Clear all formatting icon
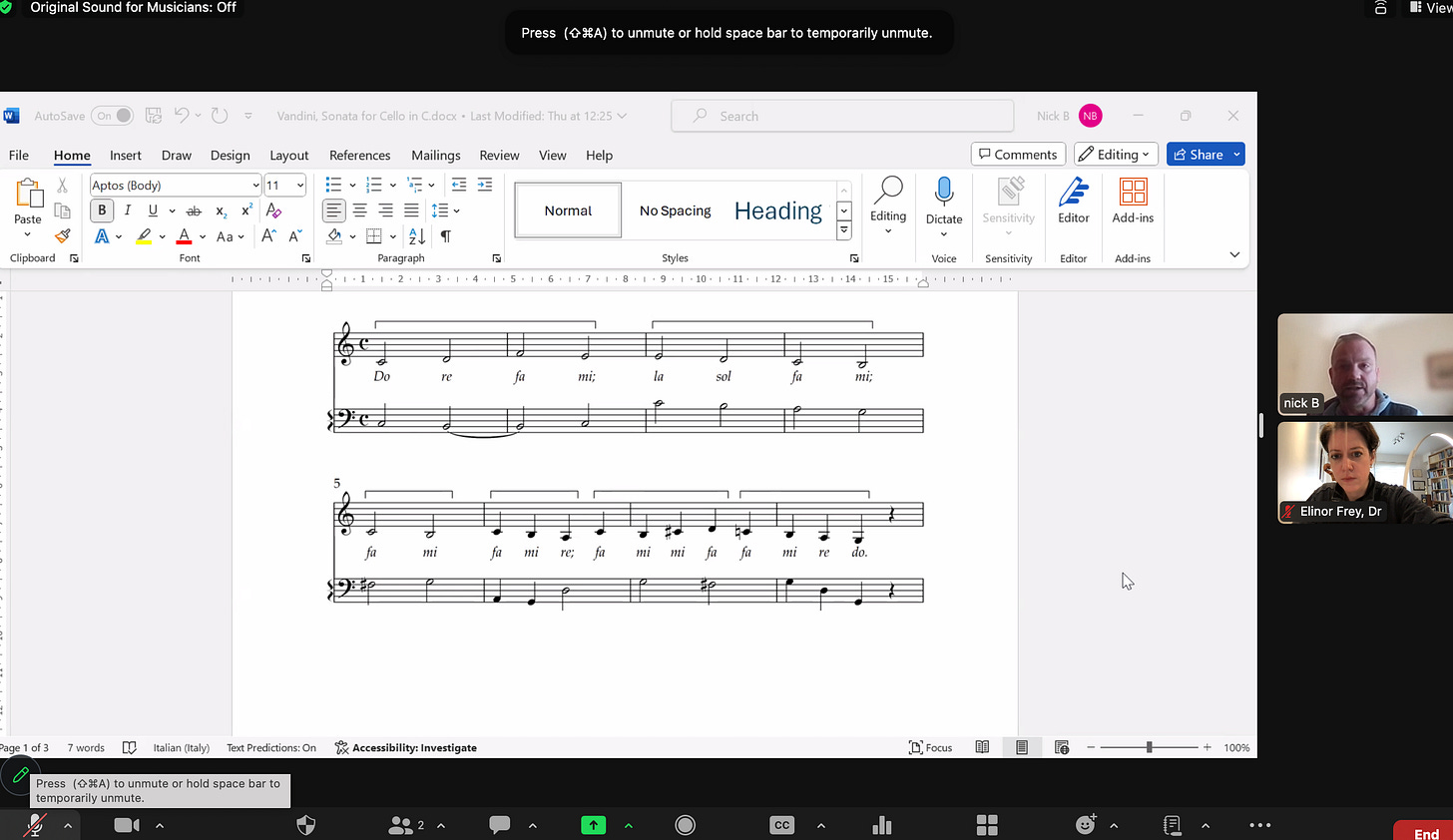 click(273, 210)
